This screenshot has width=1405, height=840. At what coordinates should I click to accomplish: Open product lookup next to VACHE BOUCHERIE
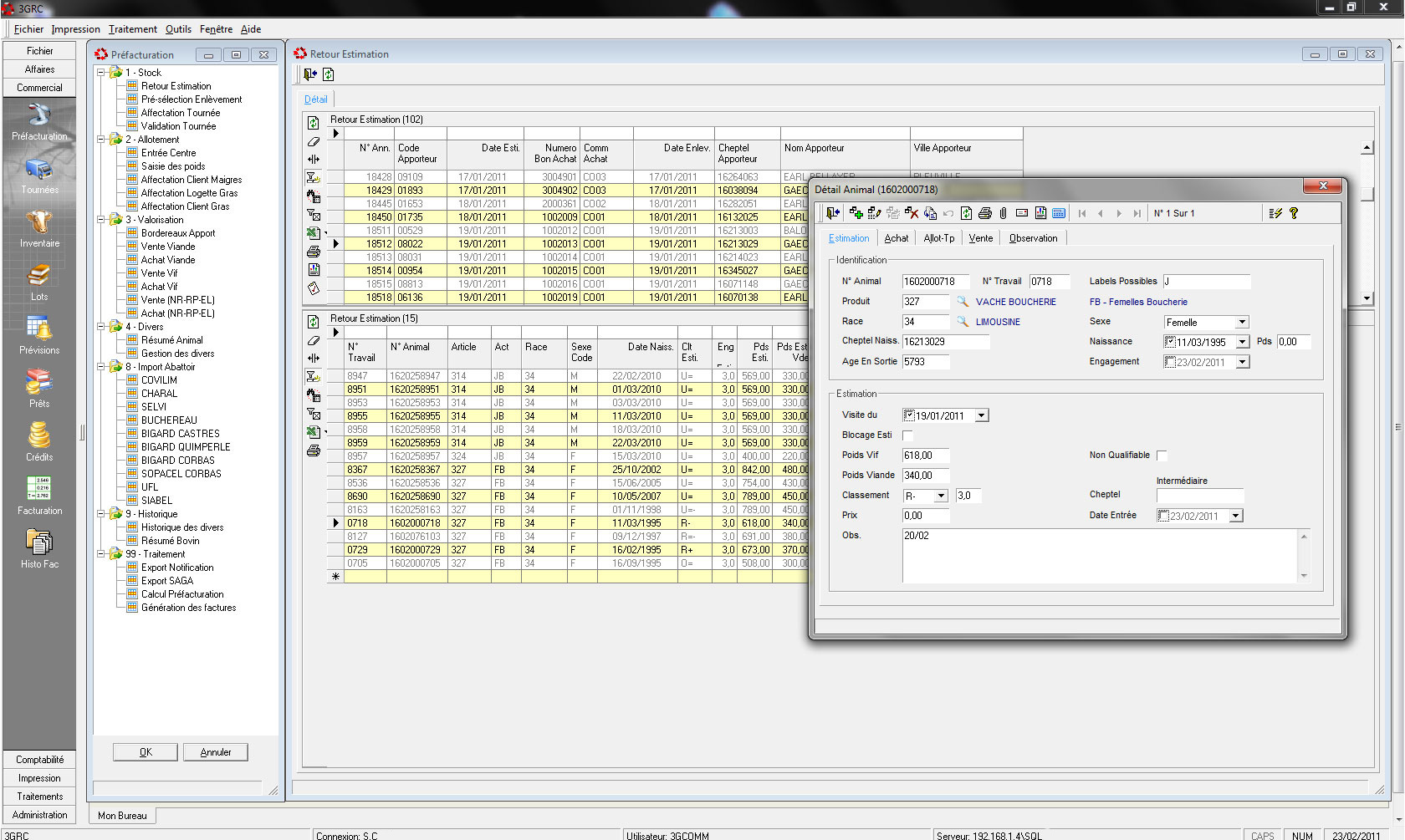(963, 301)
